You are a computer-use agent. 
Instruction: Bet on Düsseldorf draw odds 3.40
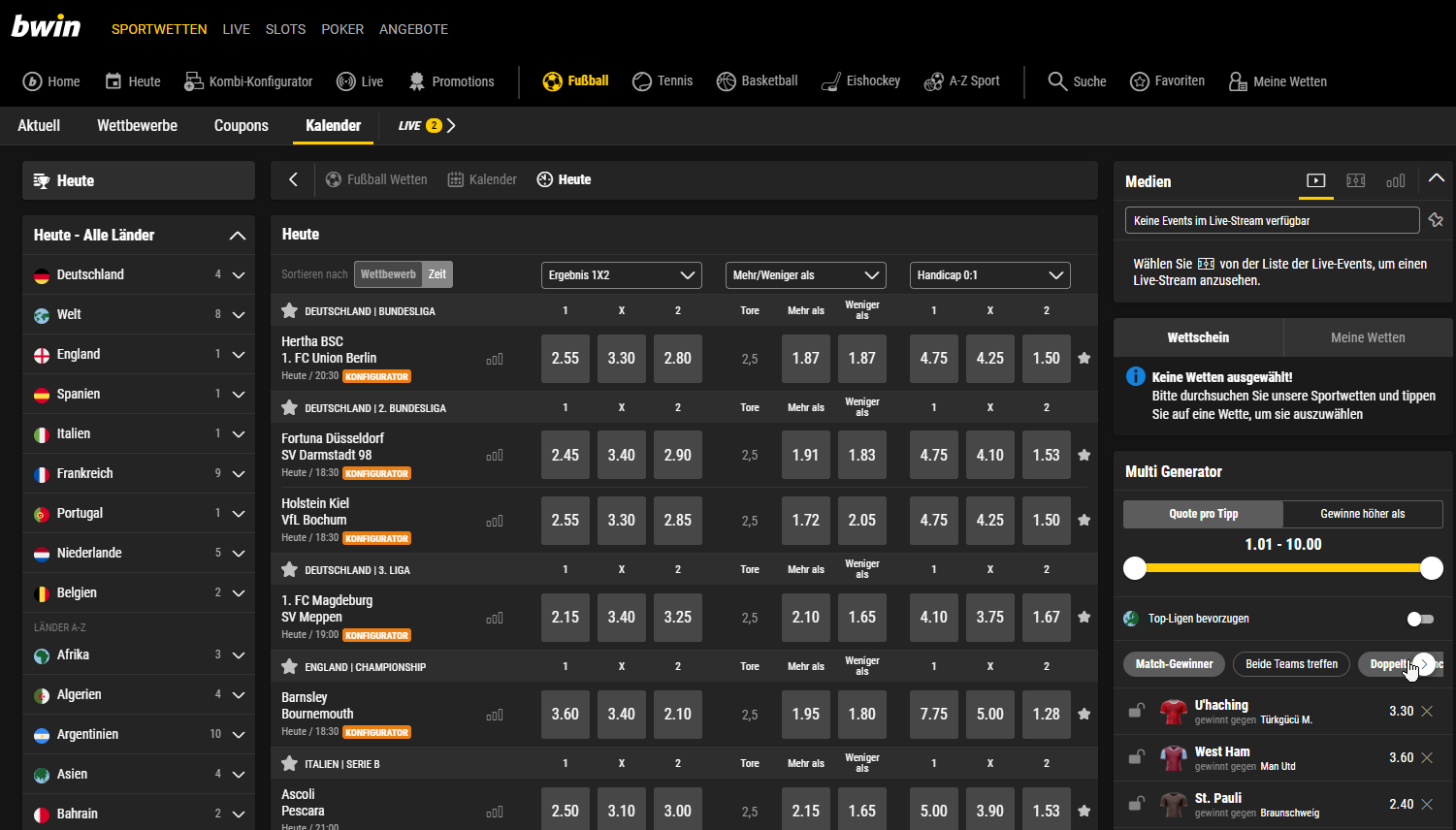622,455
